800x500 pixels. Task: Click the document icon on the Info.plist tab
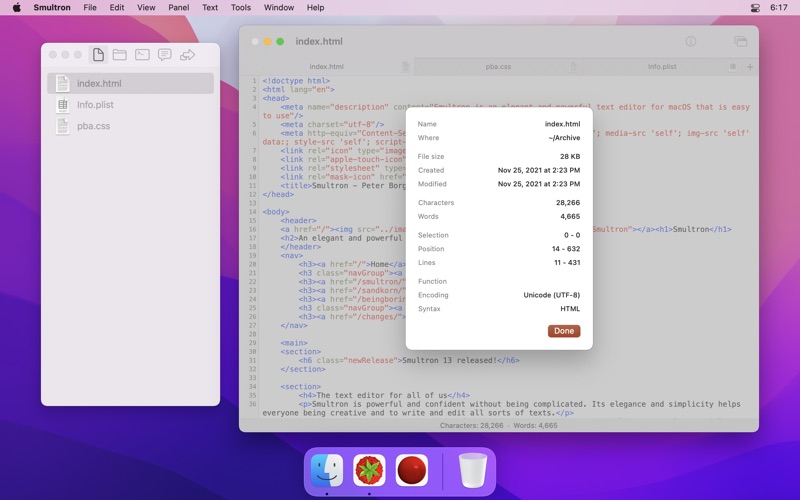(x=733, y=67)
